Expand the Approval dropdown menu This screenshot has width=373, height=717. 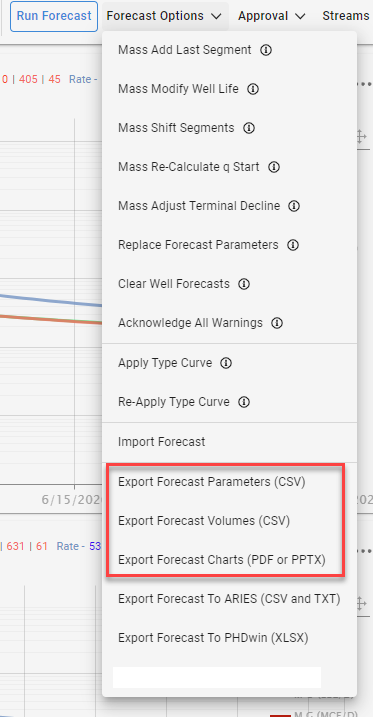pos(272,16)
